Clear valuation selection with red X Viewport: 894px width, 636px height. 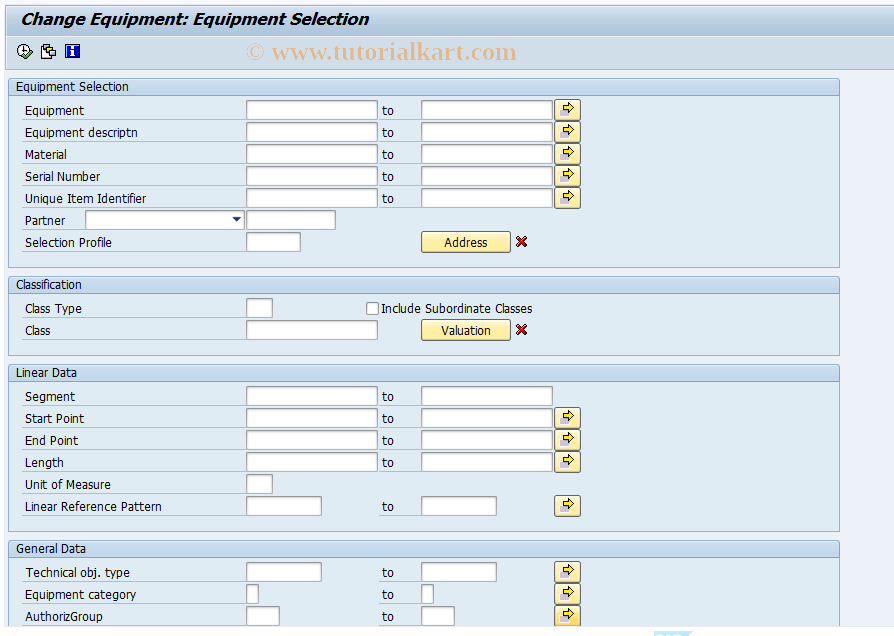coord(521,330)
